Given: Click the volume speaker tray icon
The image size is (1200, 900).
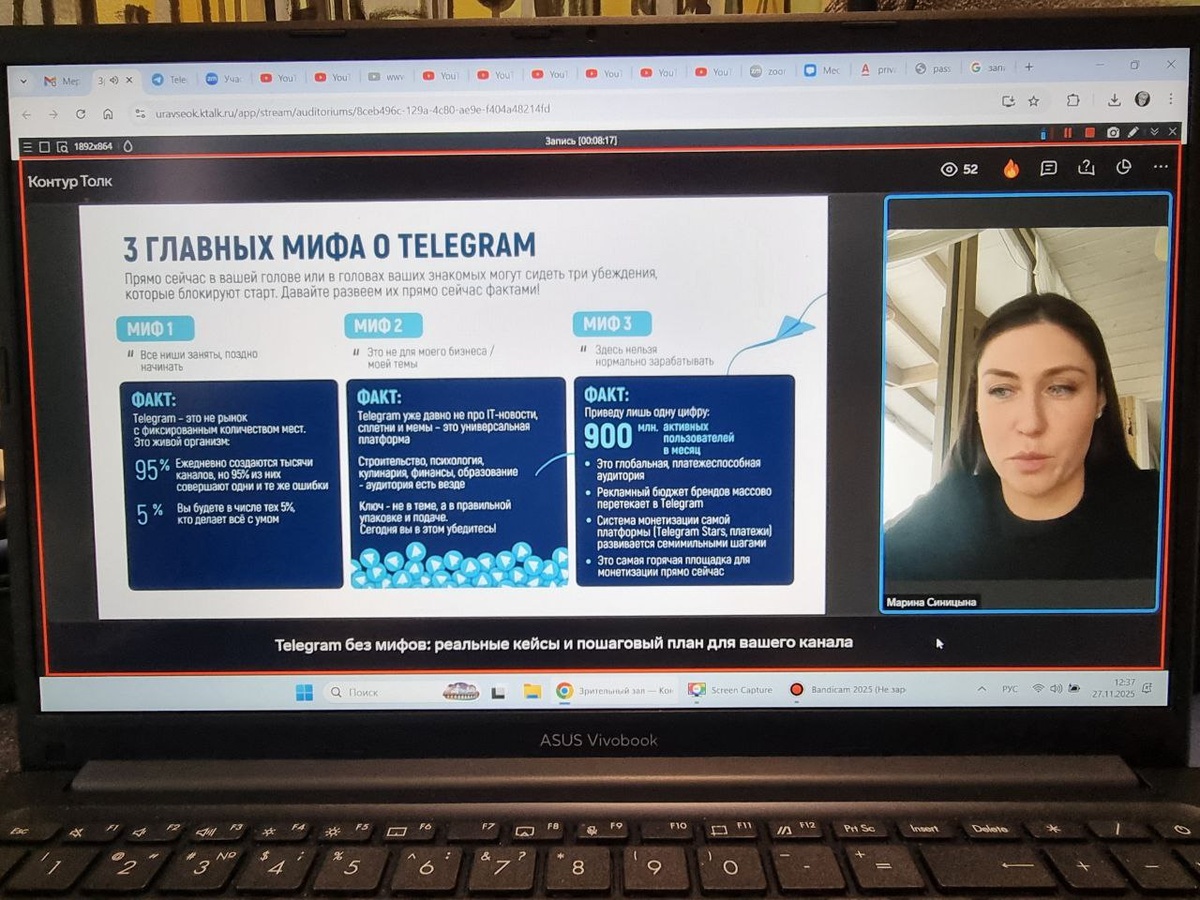Looking at the screenshot, I should point(1056,688).
